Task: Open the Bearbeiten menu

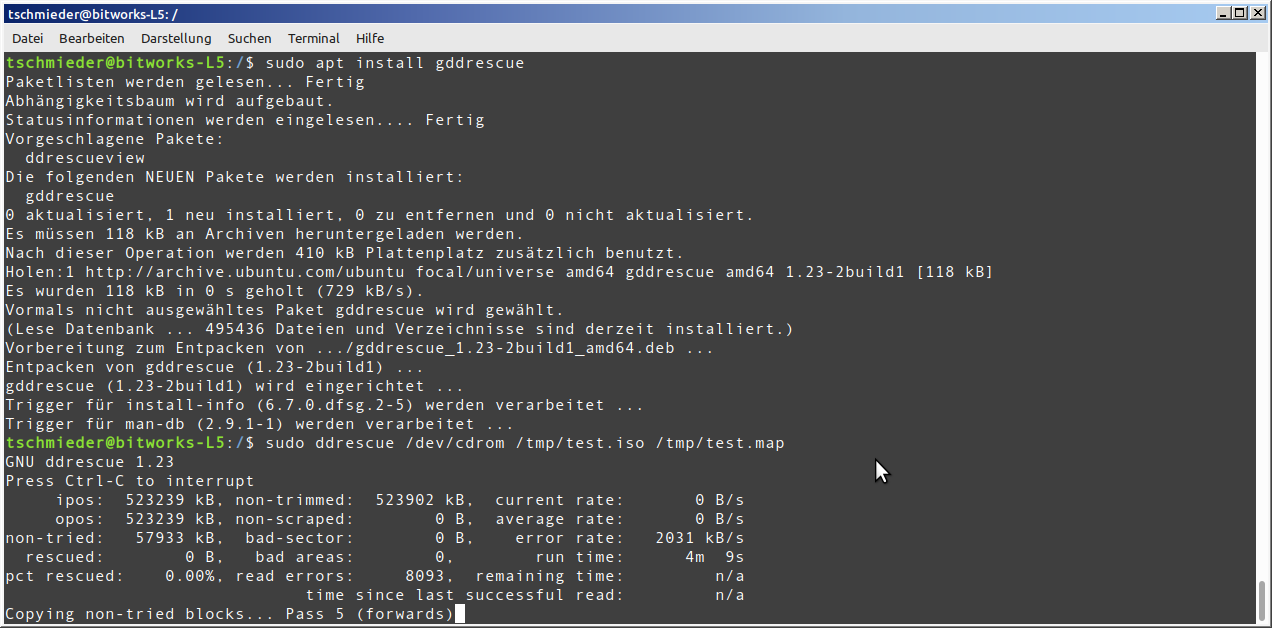Action: [x=91, y=38]
